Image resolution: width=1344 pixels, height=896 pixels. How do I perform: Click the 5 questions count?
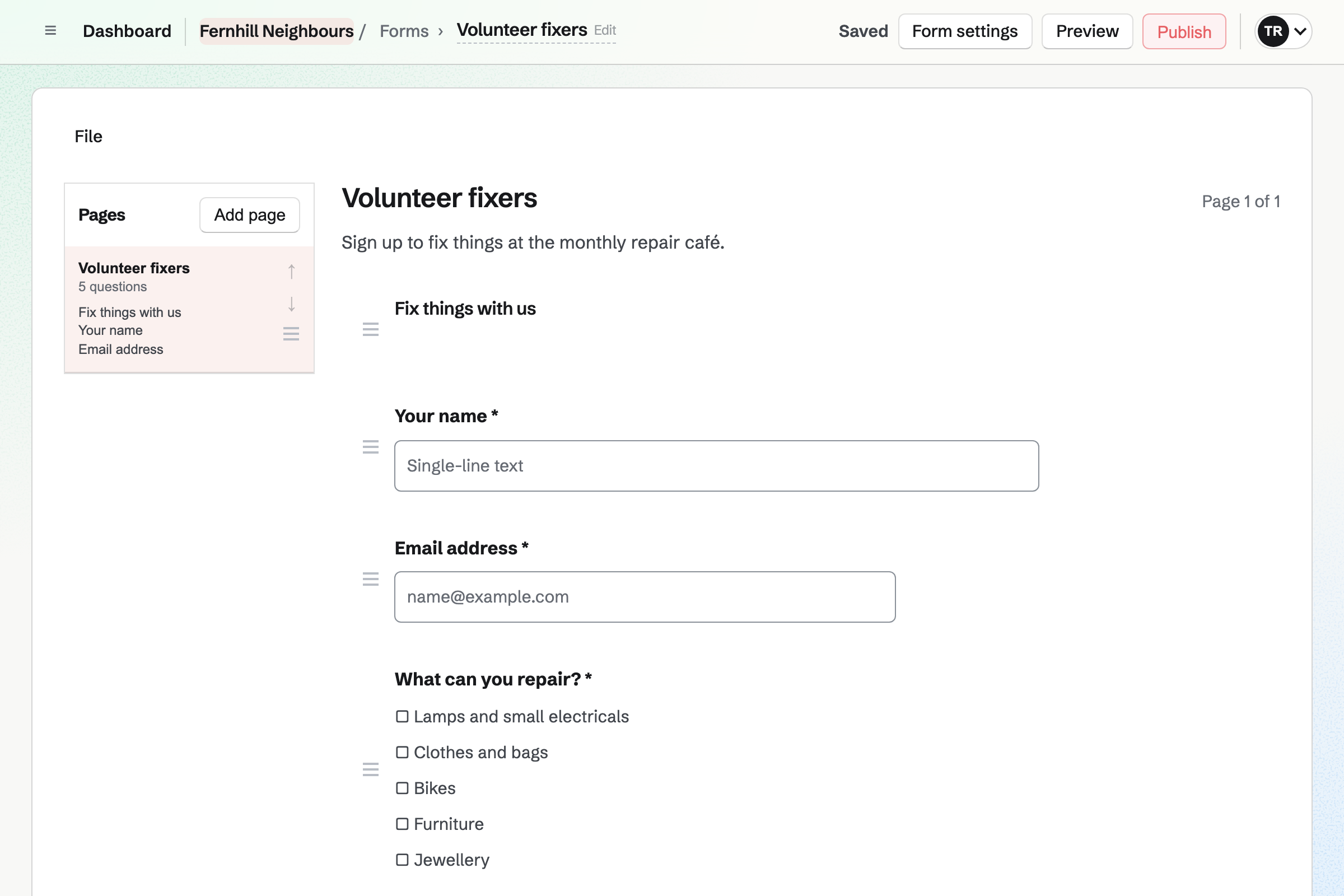(113, 287)
